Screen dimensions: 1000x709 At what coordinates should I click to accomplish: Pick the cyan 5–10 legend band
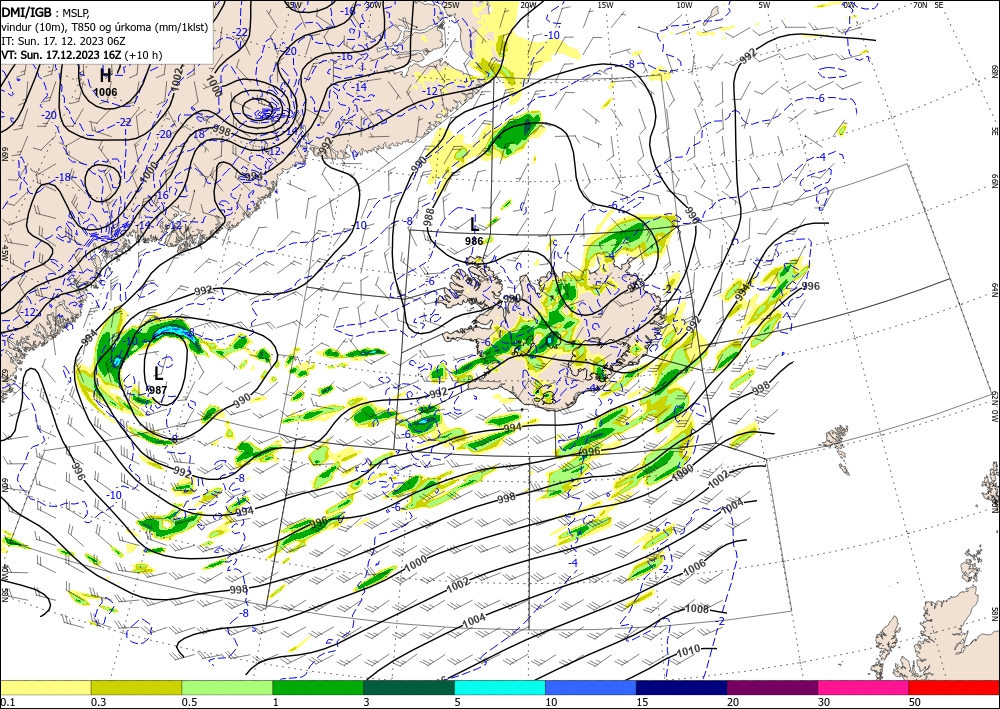point(500,687)
